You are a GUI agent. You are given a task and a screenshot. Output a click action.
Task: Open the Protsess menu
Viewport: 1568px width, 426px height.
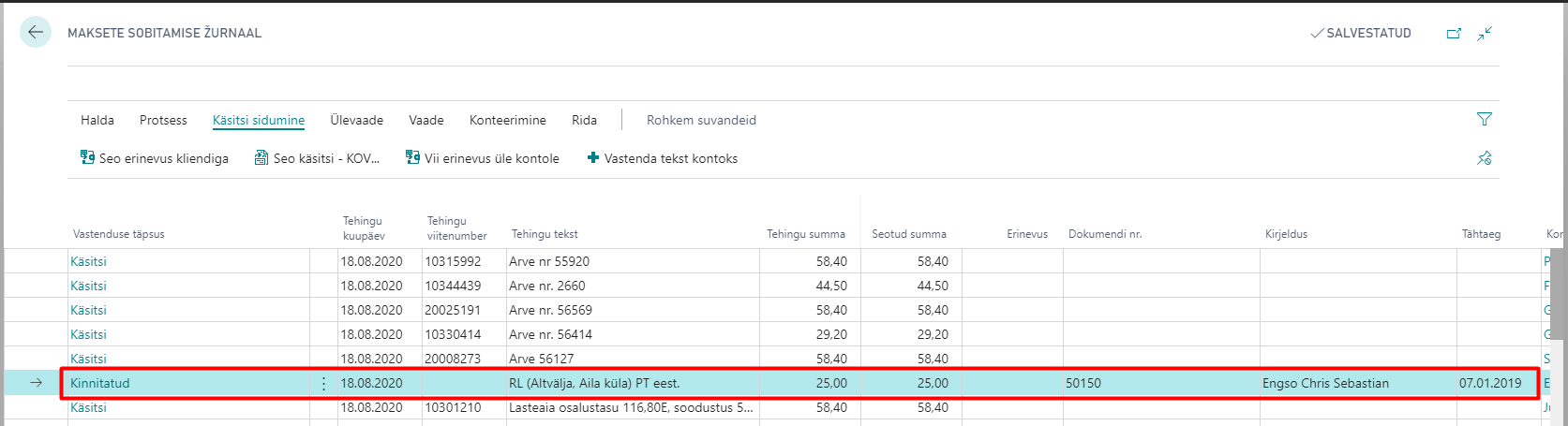(163, 120)
